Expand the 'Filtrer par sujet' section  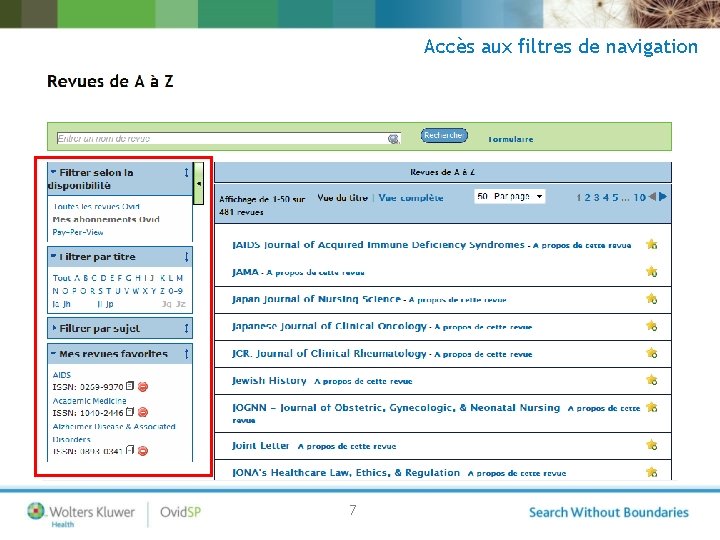pyautogui.click(x=54, y=328)
